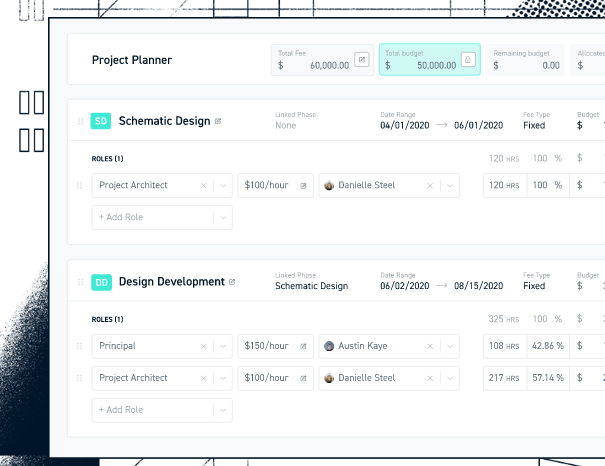Click the drag handle left of Design Development
This screenshot has height=466, width=605.
click(81, 282)
